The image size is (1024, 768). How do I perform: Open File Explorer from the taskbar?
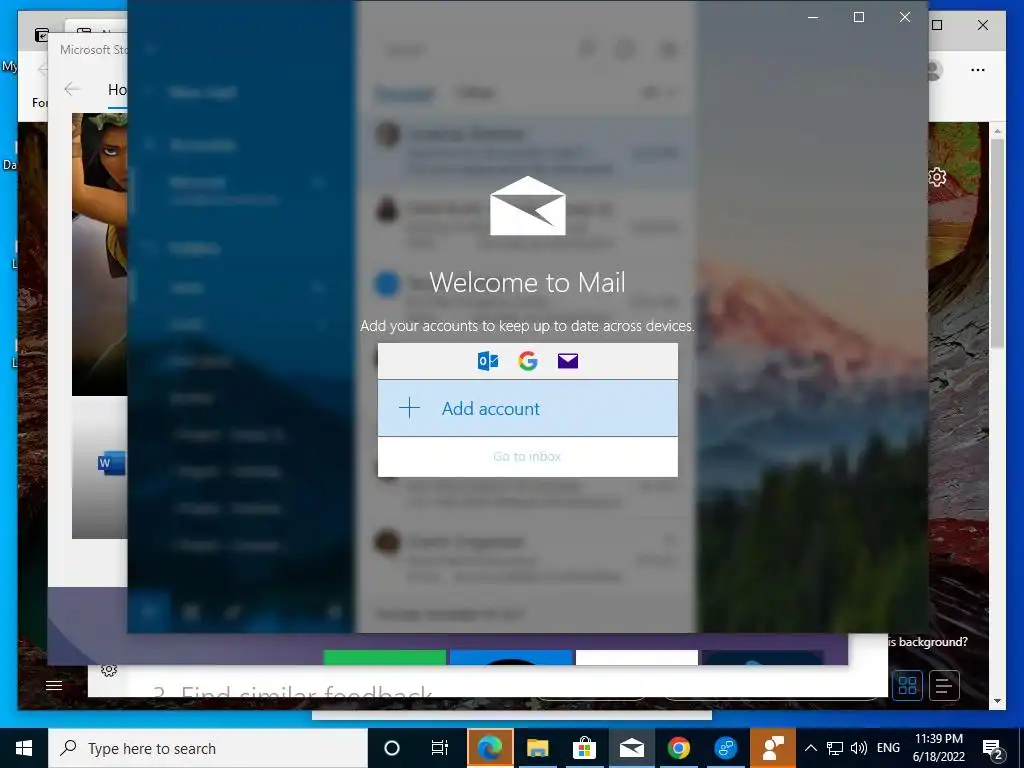[x=537, y=748]
